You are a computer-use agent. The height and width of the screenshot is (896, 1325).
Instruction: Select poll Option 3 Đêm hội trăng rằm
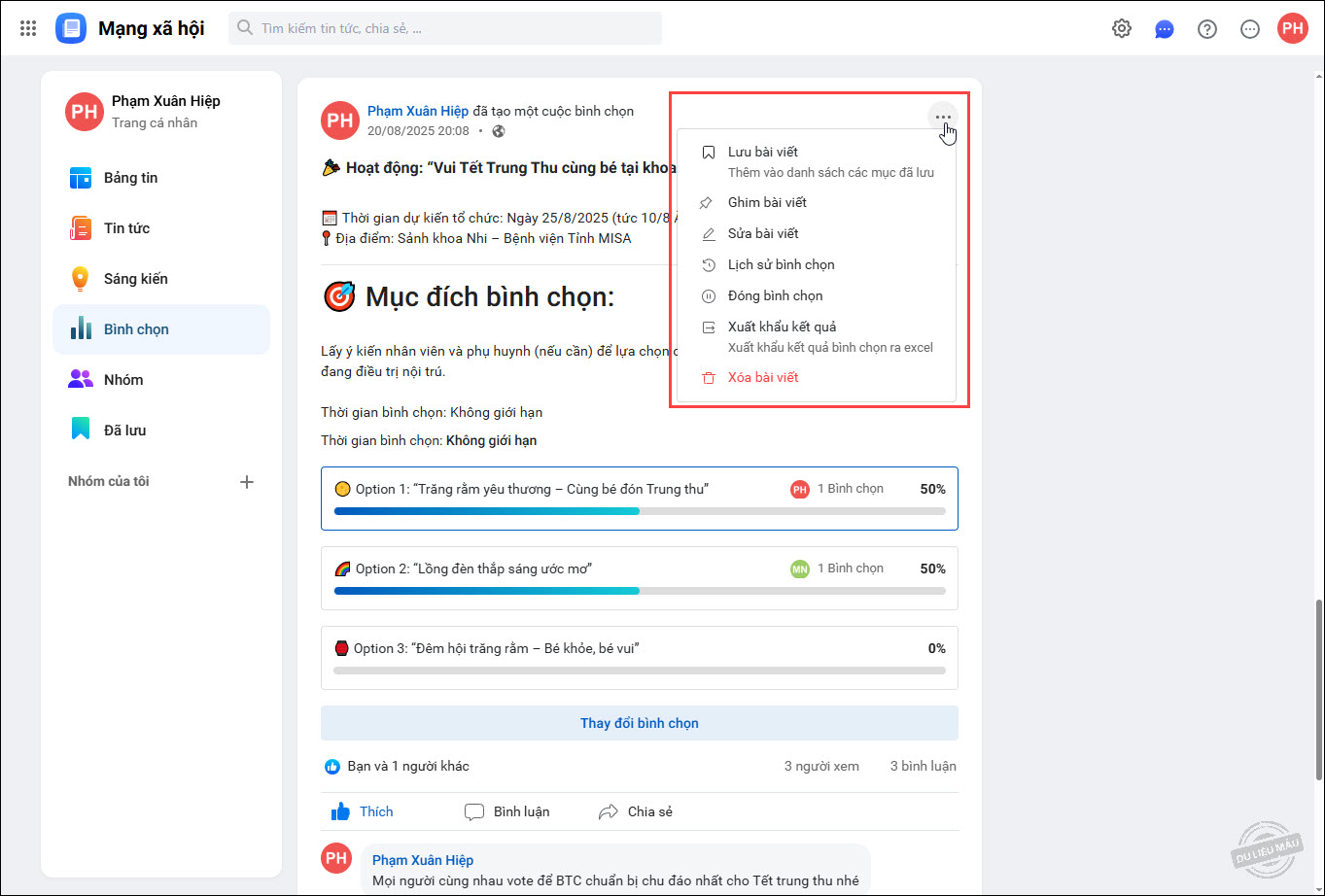pyautogui.click(x=640, y=658)
